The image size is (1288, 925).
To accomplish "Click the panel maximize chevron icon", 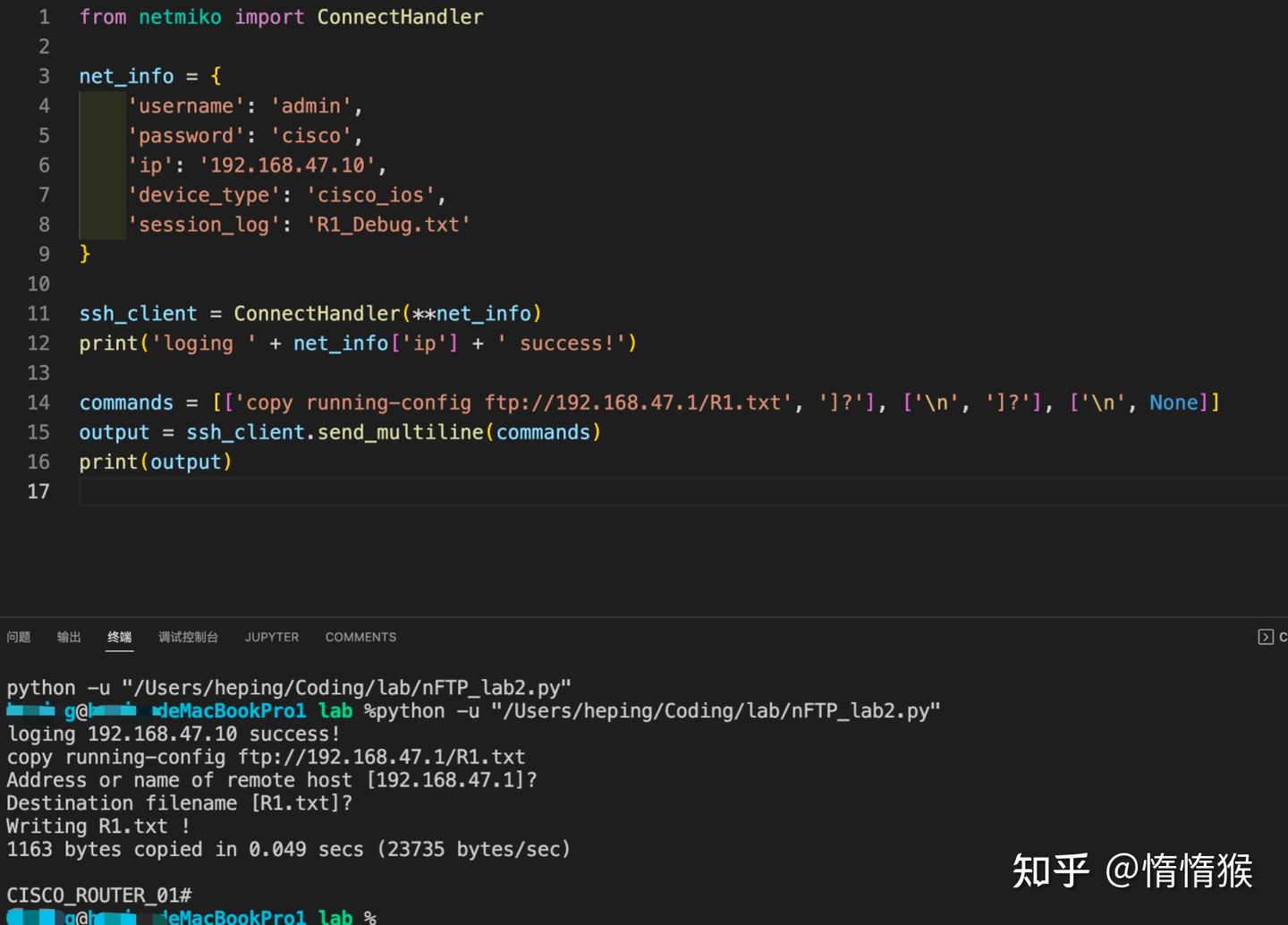I will pos(1267,636).
